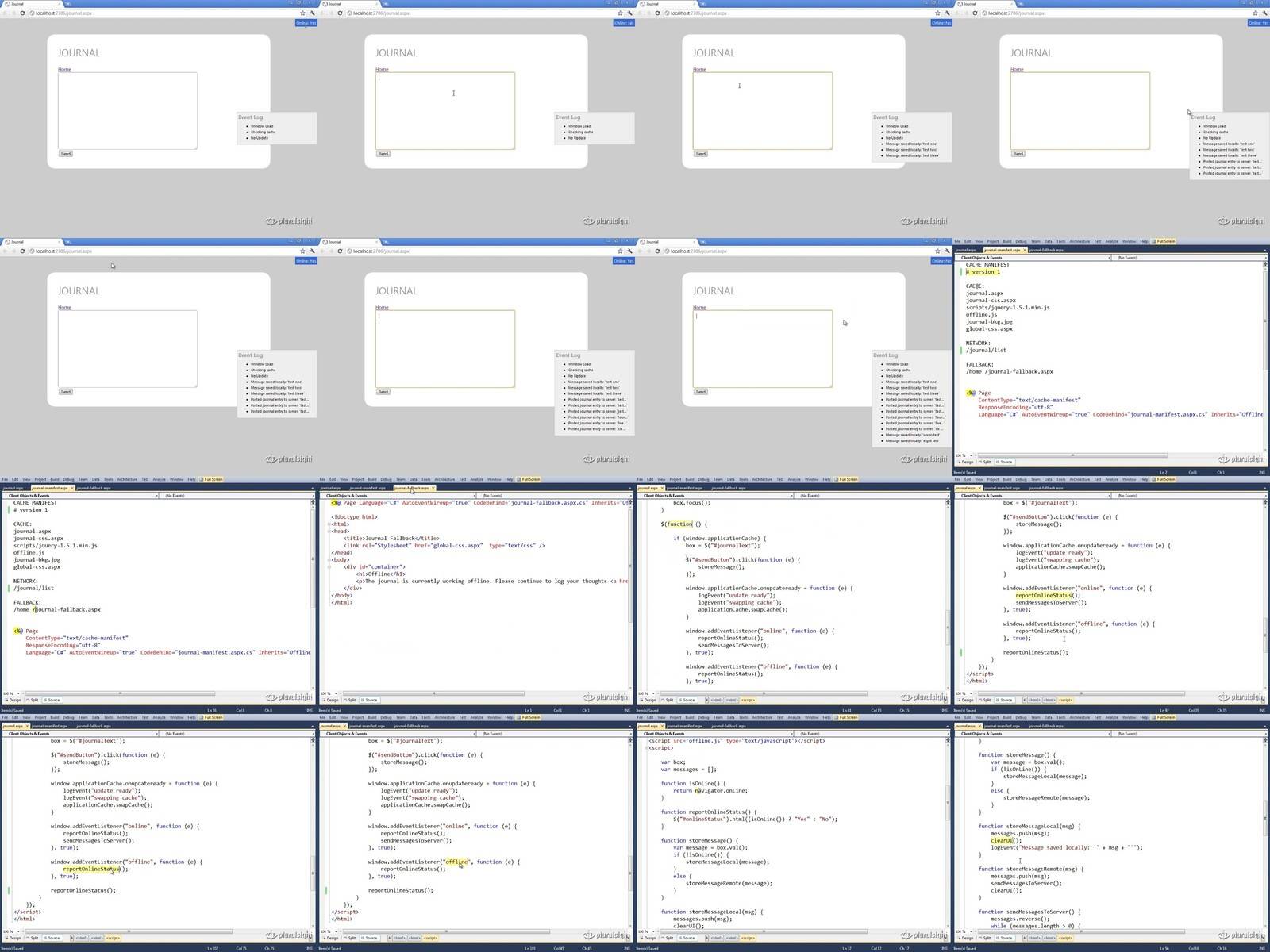This screenshot has height=952, width=1270.
Task: Switch to Design view in editor showing navigator.online
Action: click(x=648, y=938)
